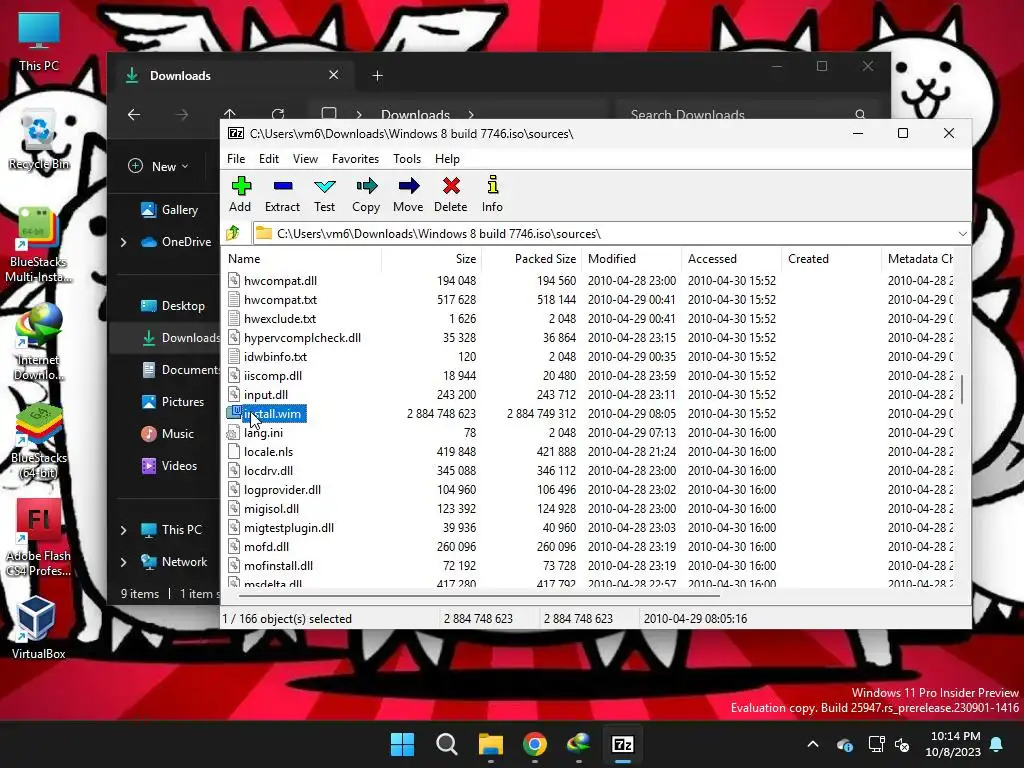1024x768 pixels.
Task: Open the 7-Zip path dropdown arrow
Action: [962, 234]
